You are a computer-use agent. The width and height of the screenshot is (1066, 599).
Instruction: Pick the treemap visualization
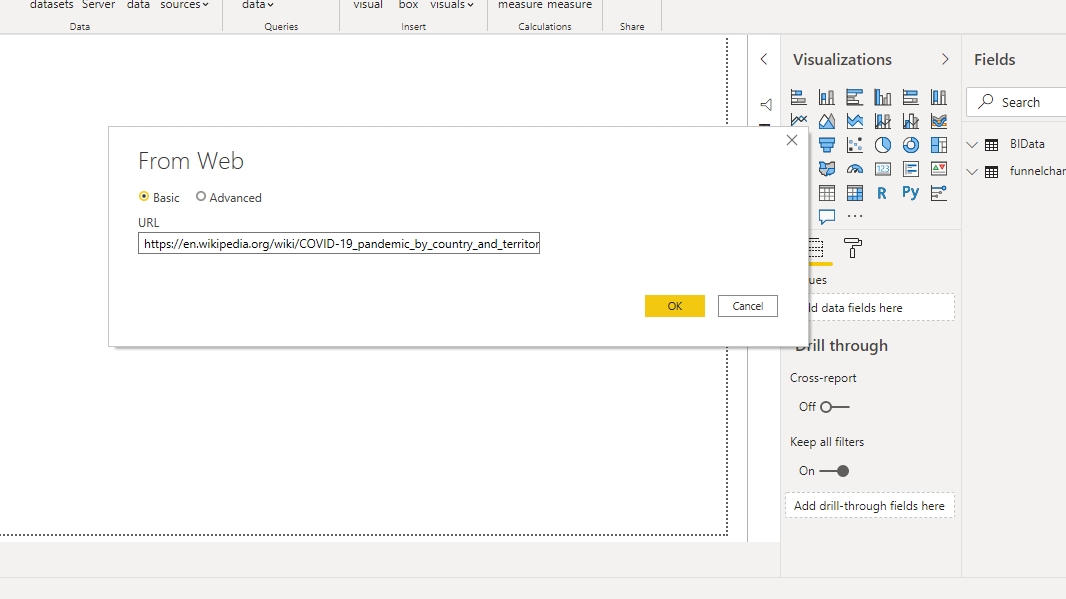click(x=939, y=145)
